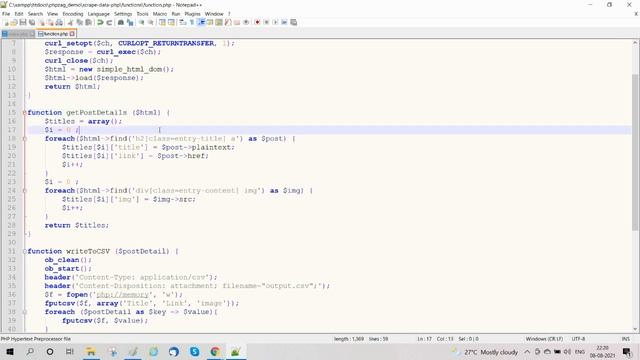Click the Stop recording macro icon
This screenshot has width=640, height=360.
pos(266,22)
